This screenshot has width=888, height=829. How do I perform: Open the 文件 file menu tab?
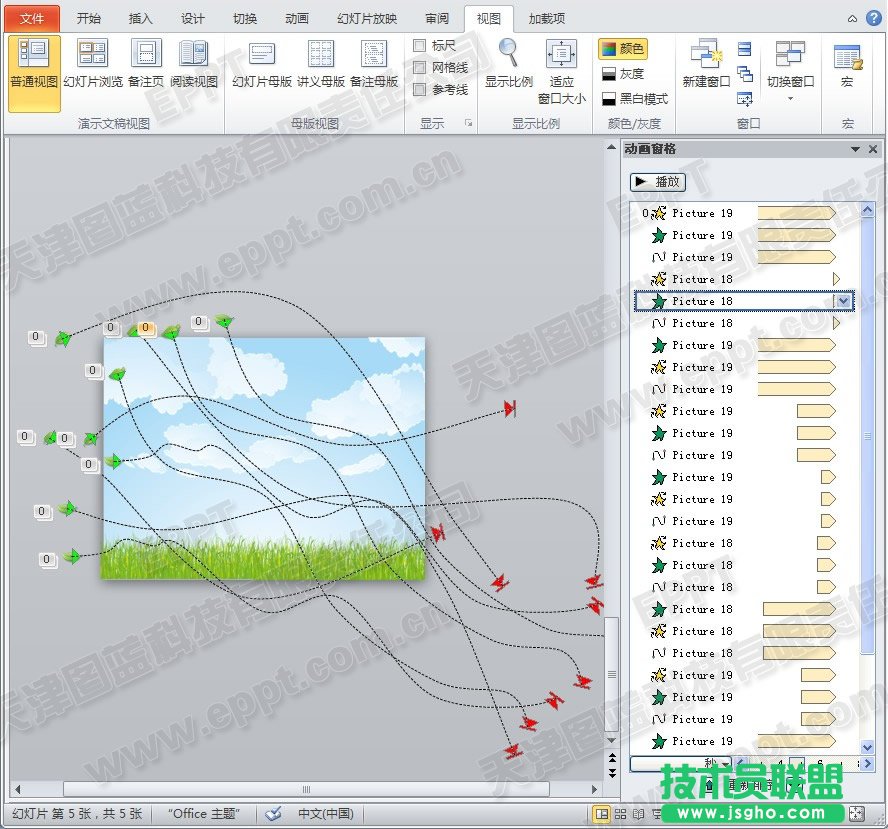click(x=32, y=18)
